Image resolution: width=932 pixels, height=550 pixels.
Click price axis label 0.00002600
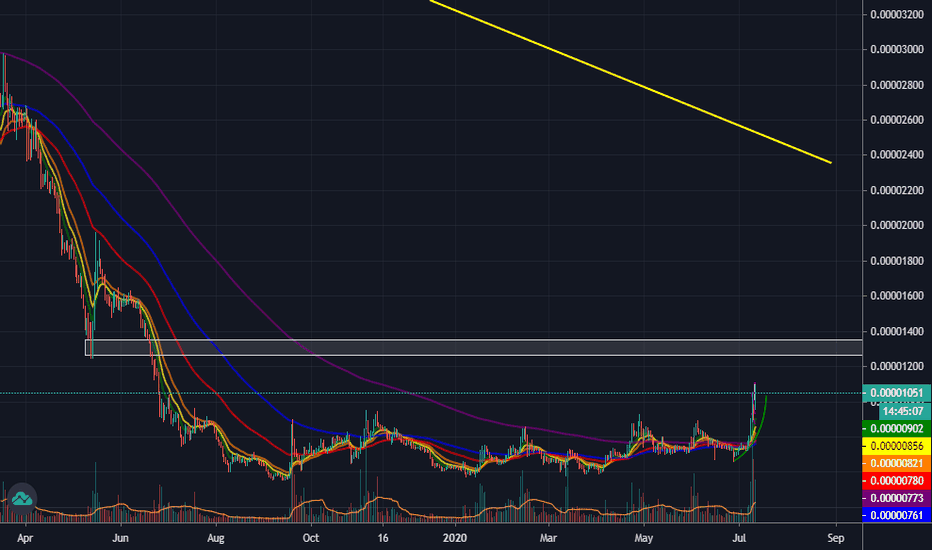[x=897, y=120]
